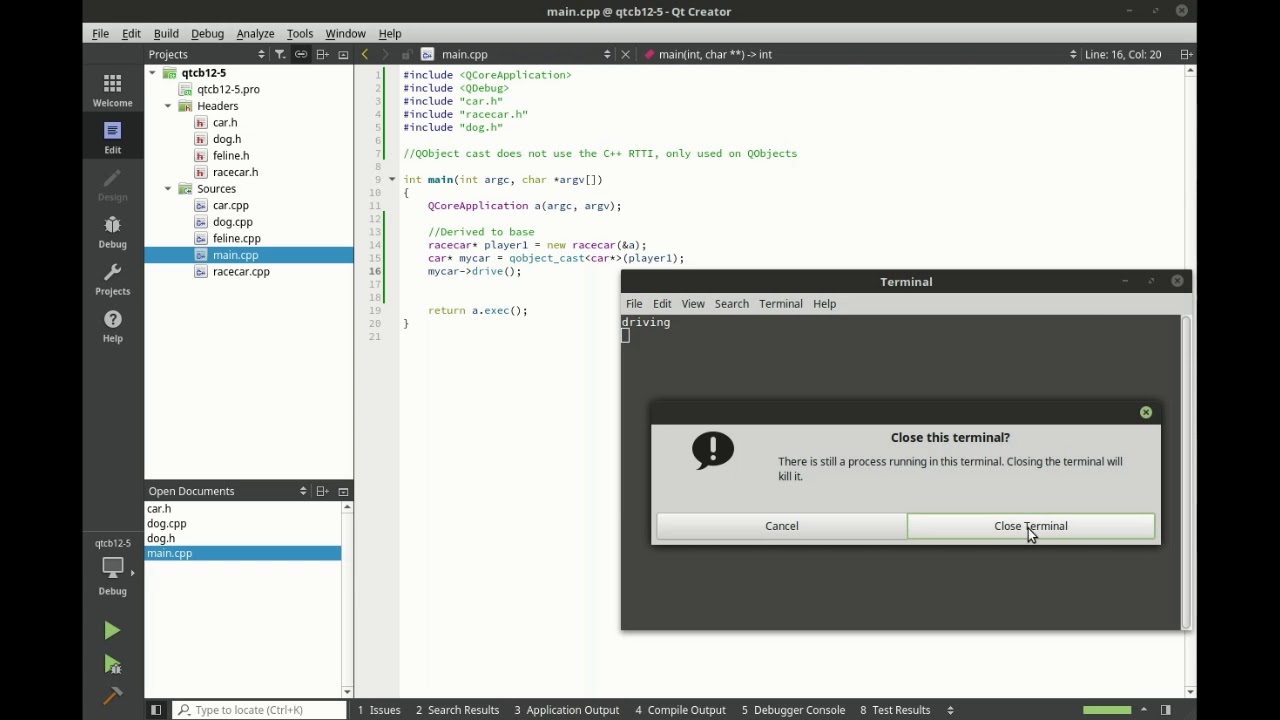Screen dimensions: 1280x720
Task: Synchronize with editor link icon
Action: tap(301, 54)
